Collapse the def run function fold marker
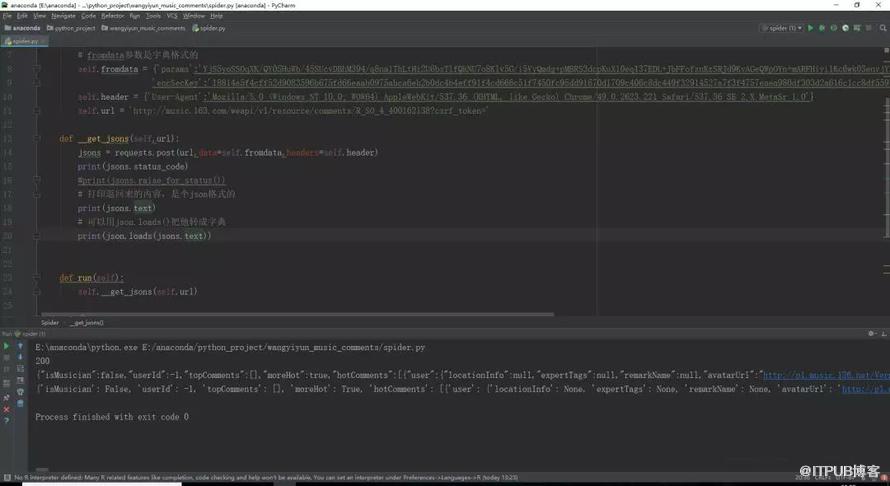The height and width of the screenshot is (486, 890). (x=37, y=278)
